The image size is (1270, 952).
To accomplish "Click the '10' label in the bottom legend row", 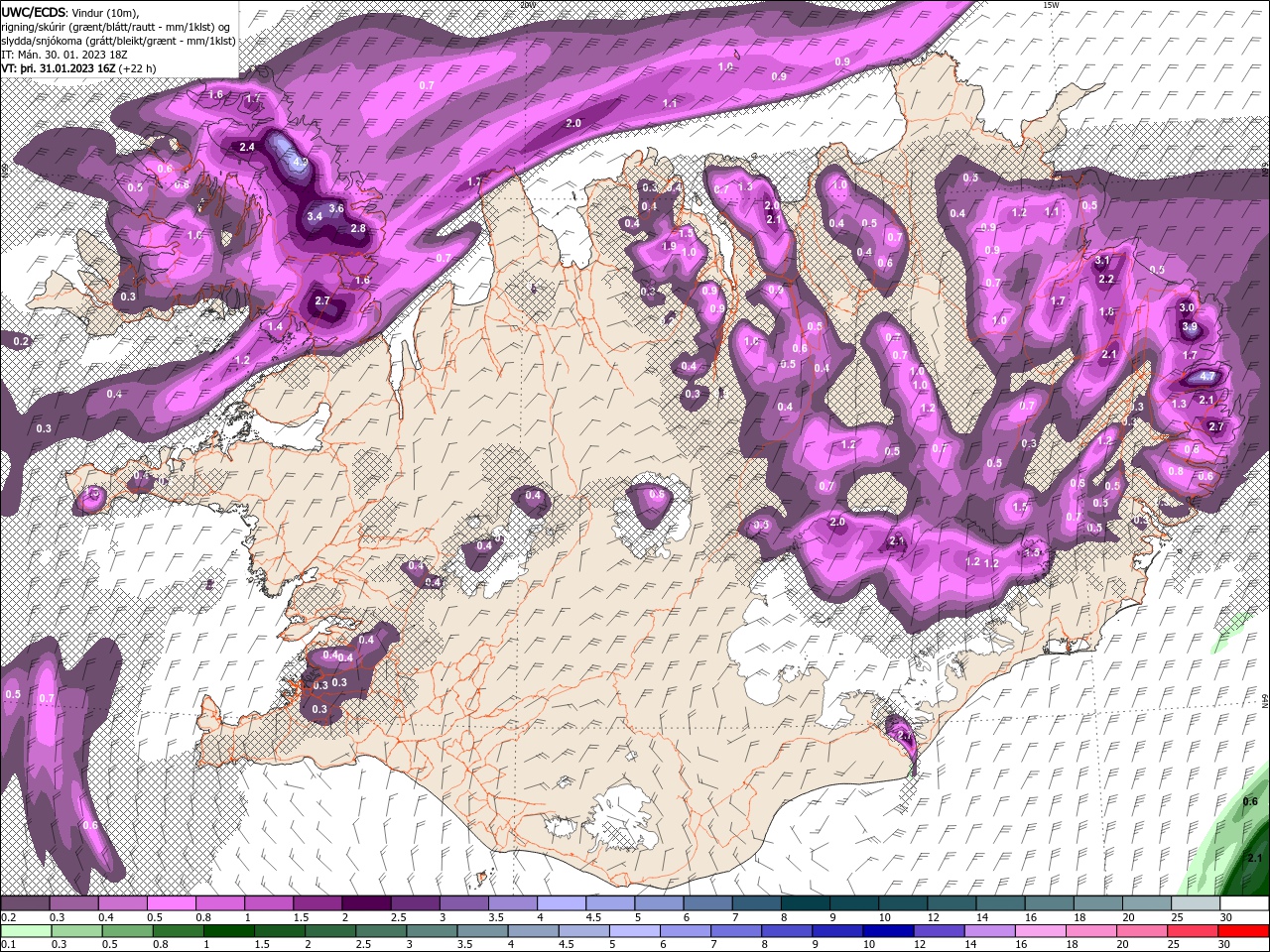I will pyautogui.click(x=869, y=945).
